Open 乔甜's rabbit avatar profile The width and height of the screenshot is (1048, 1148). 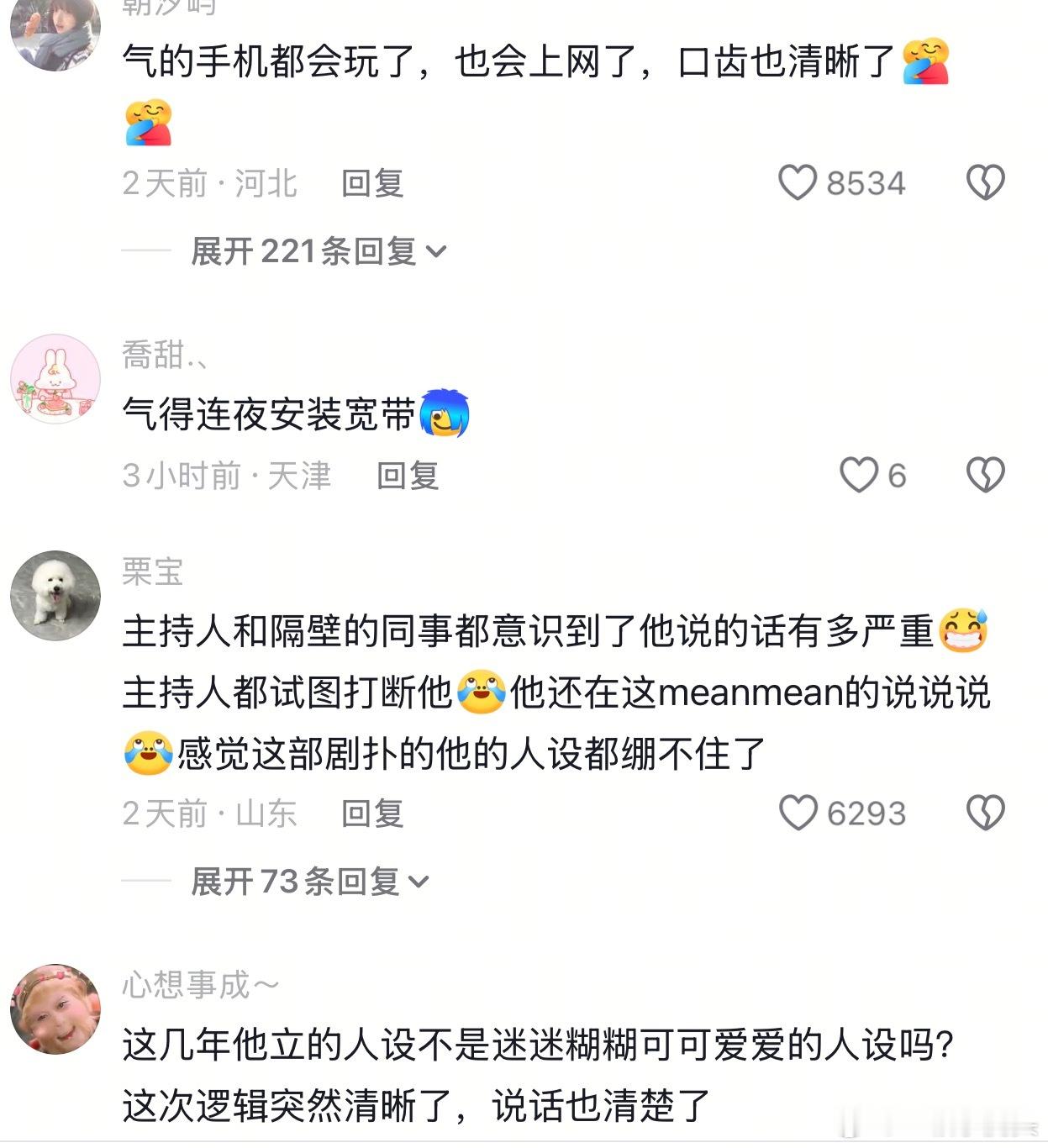tap(55, 378)
